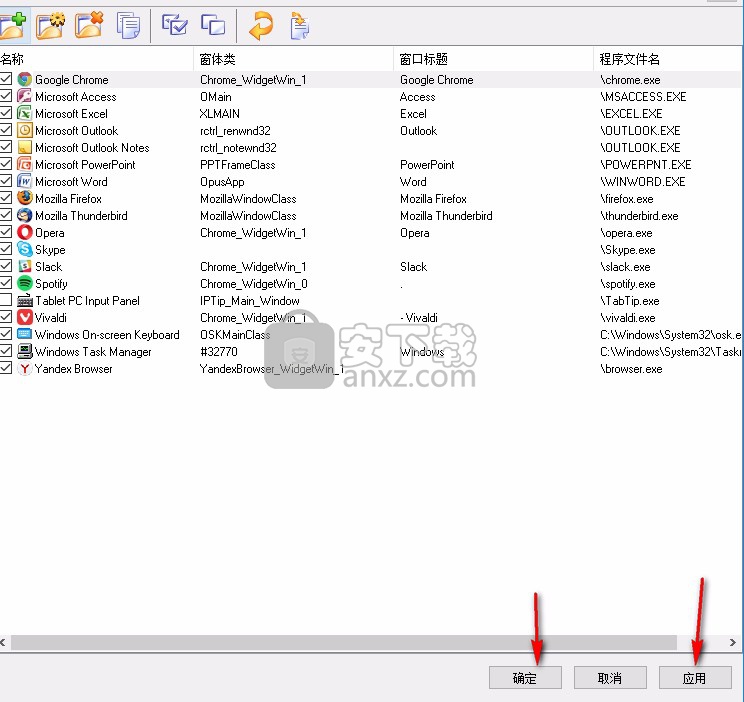Select the green Spotify app icon

25,283
